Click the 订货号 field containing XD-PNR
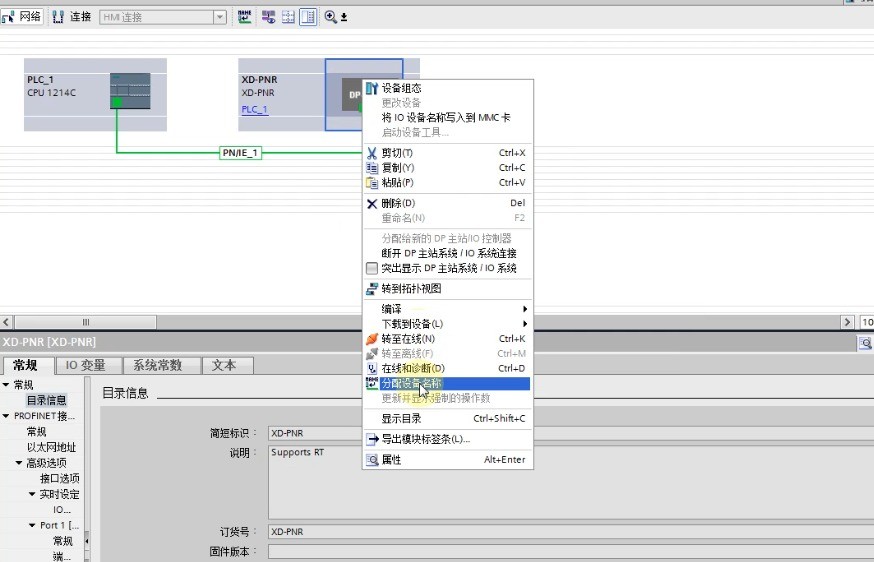 click(571, 532)
